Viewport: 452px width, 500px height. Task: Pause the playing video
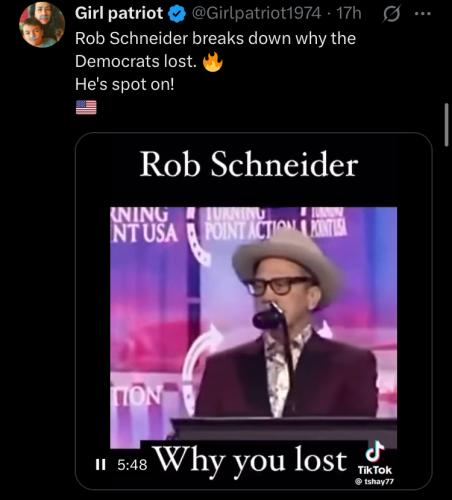click(100, 465)
